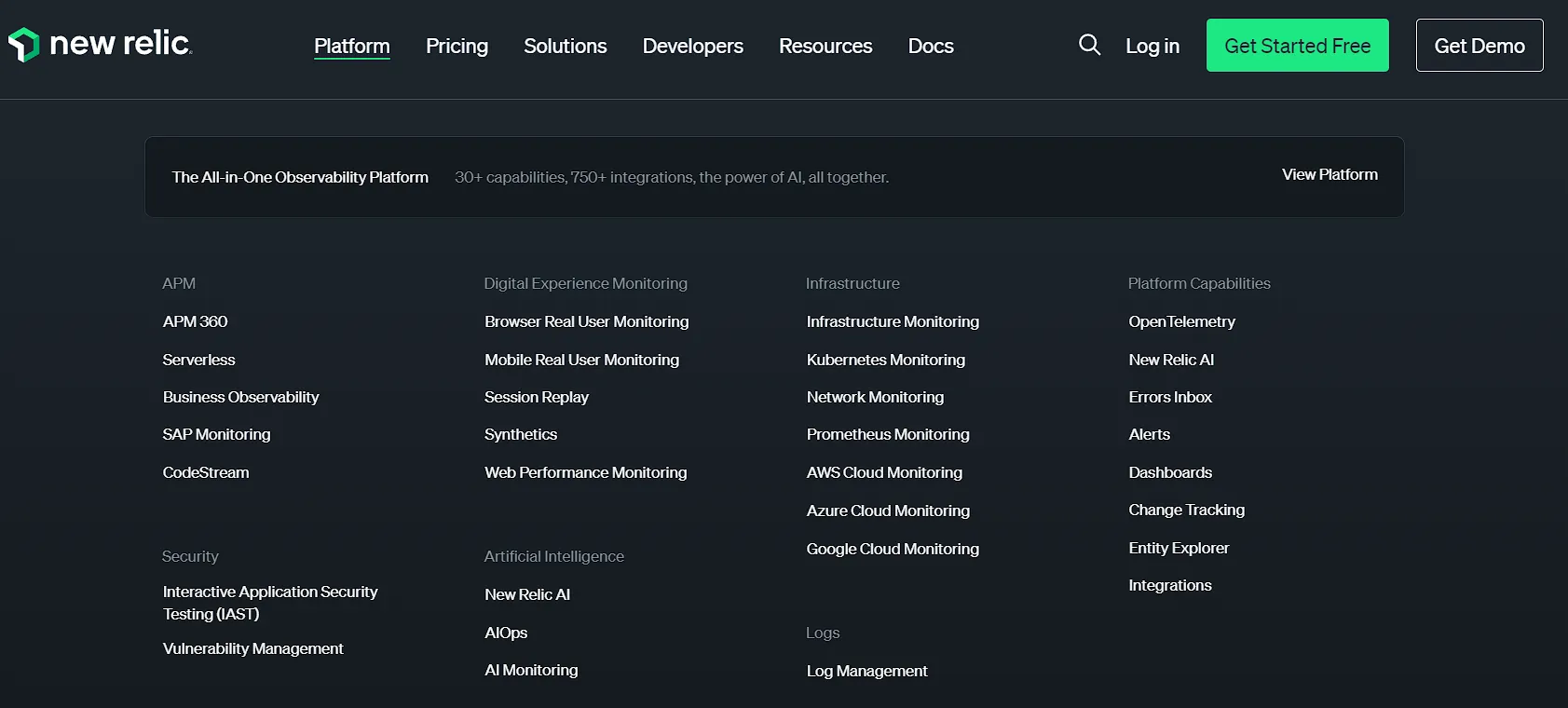Open the Platform menu
This screenshot has height=708, width=1568.
click(x=352, y=46)
